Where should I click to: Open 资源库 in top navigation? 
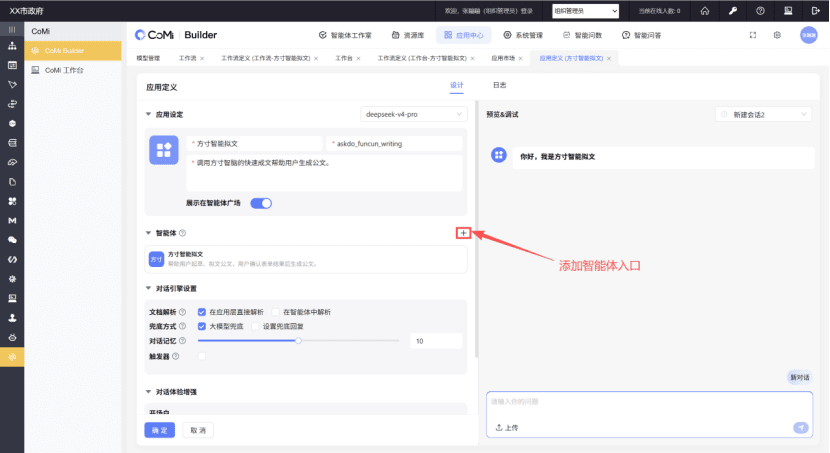pos(408,35)
